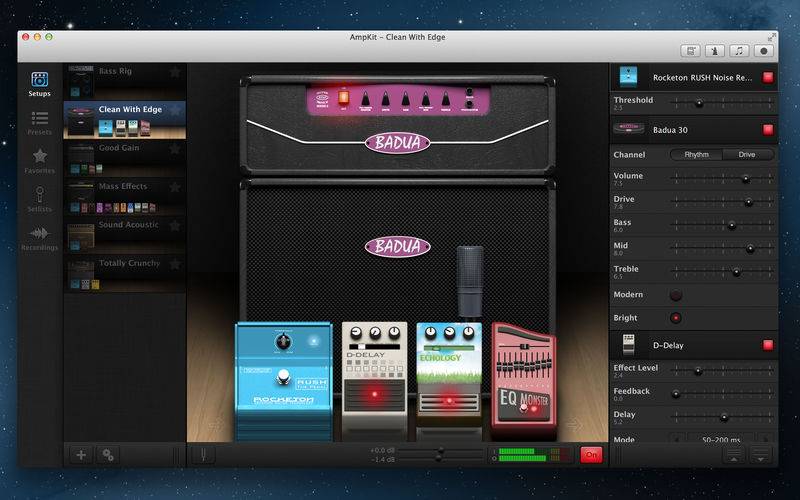Viewport: 800px width, 500px height.
Task: Toggle the Rocketon RUSH Noise Reducer red power button
Action: 768,77
